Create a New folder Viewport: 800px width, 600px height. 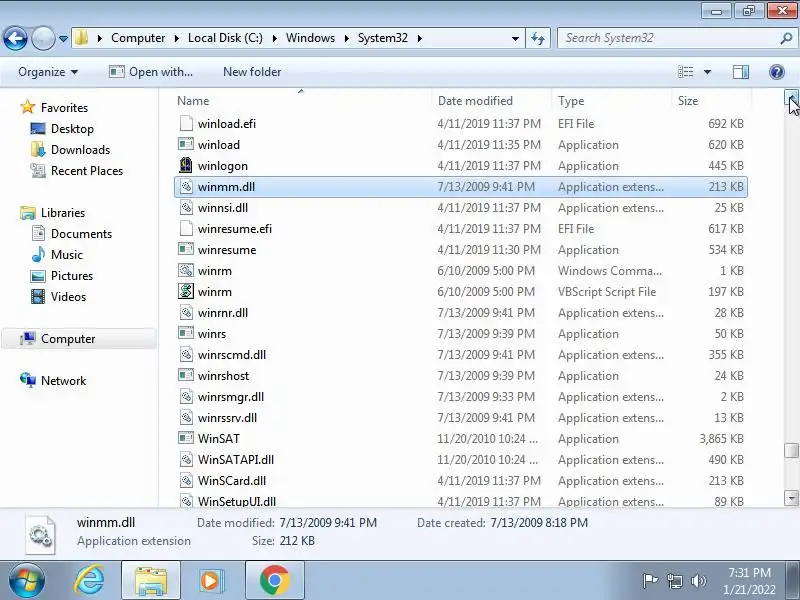click(252, 72)
